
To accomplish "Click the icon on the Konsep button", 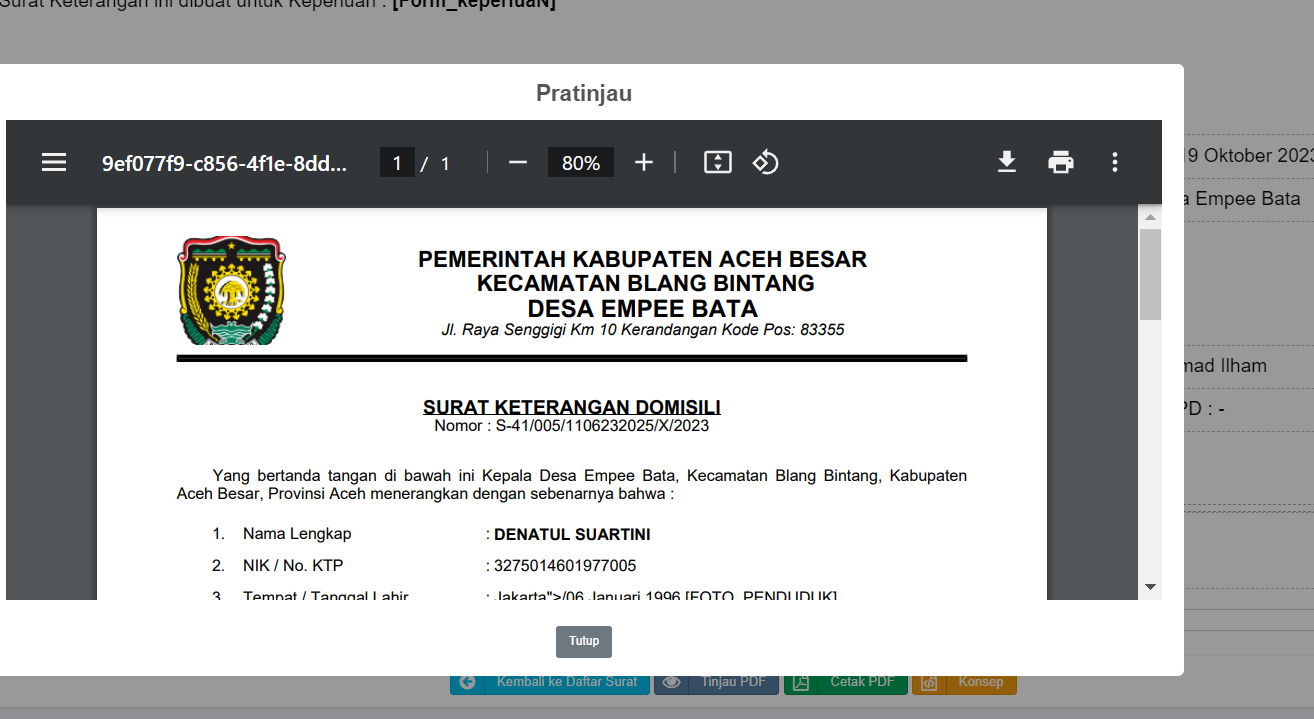I will 929,682.
